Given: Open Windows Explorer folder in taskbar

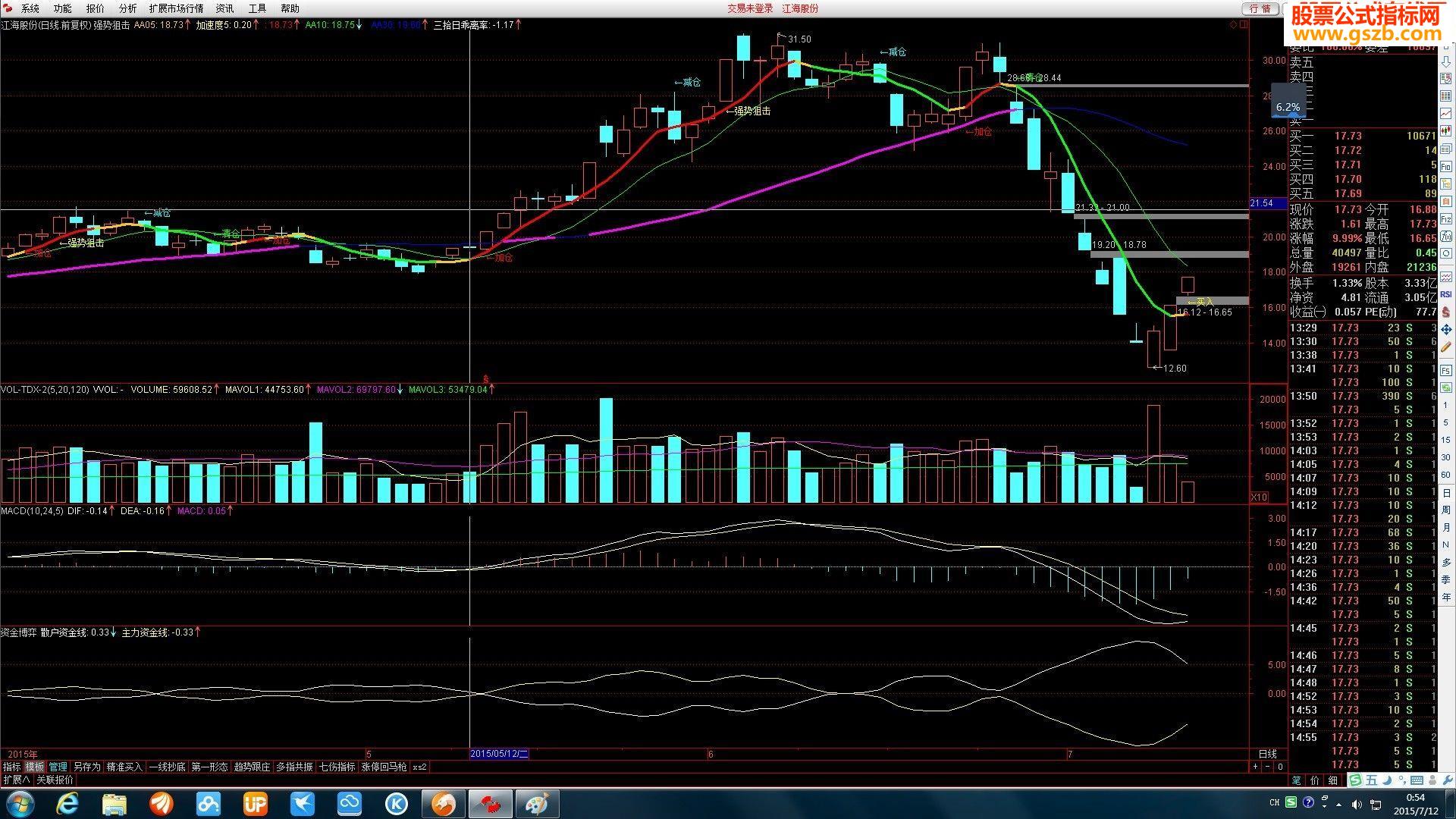Looking at the screenshot, I should [115, 803].
